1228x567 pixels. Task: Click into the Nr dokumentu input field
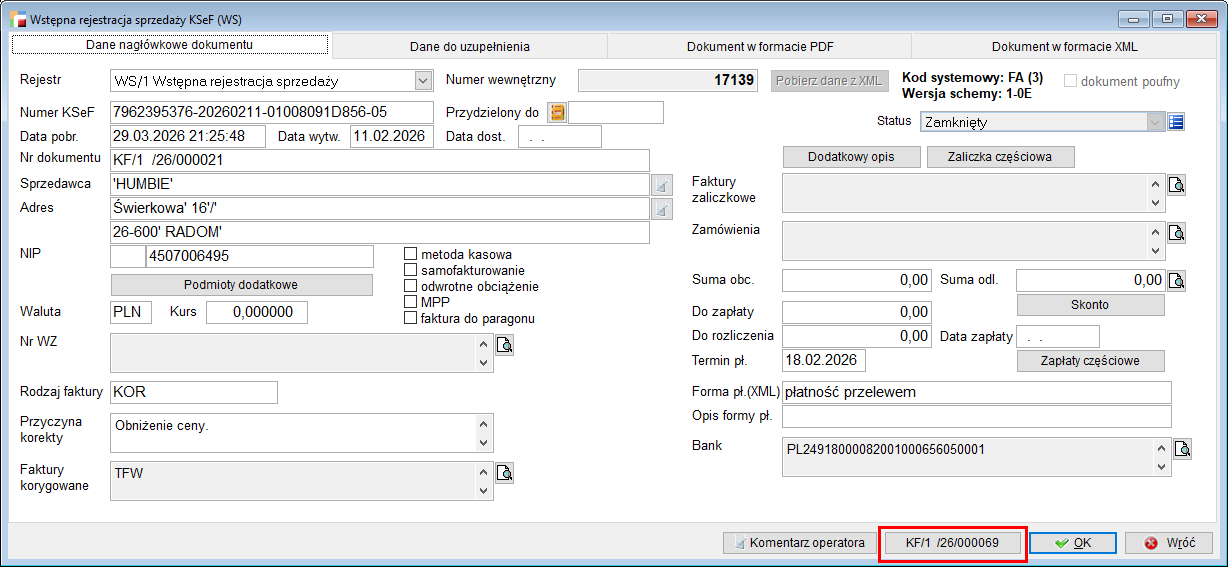tap(379, 160)
